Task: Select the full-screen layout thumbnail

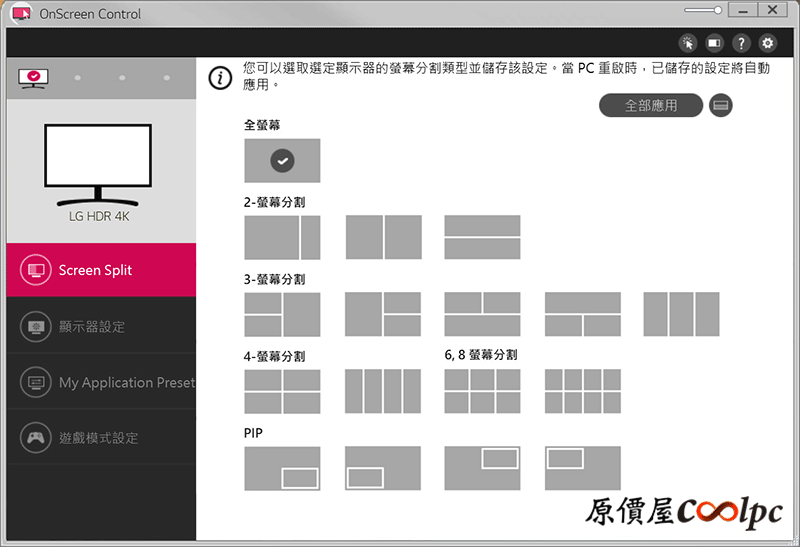Action: point(282,160)
